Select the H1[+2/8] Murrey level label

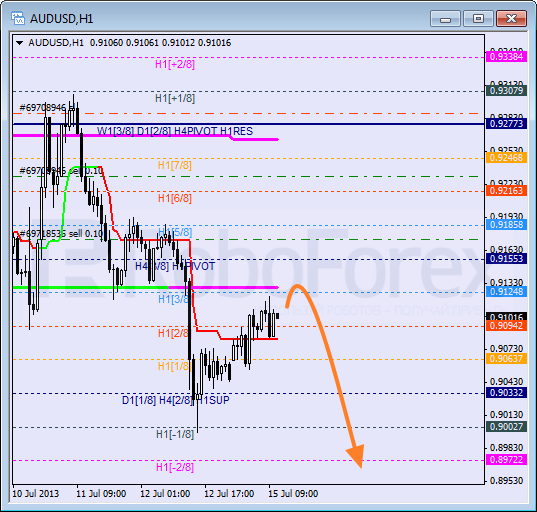tap(175, 64)
